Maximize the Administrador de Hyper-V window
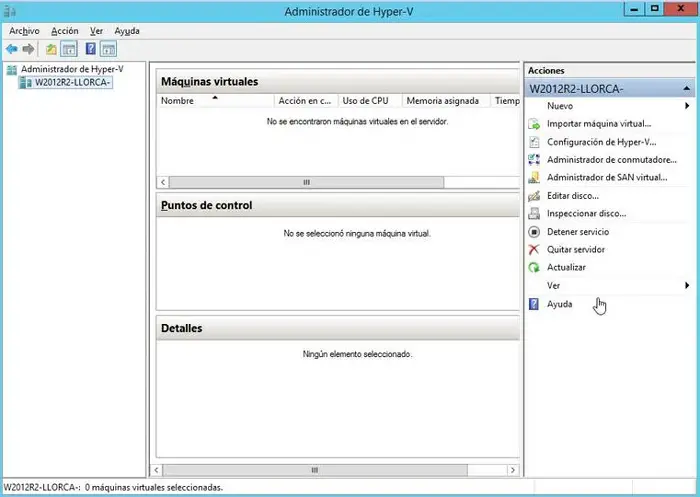Viewport: 700px width, 497px height. click(x=654, y=9)
